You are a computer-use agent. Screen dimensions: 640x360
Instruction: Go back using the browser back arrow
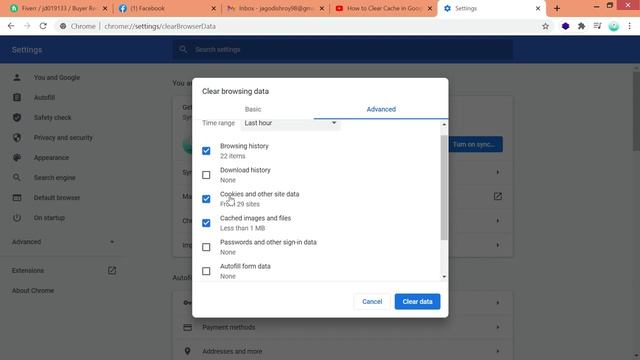(11, 26)
